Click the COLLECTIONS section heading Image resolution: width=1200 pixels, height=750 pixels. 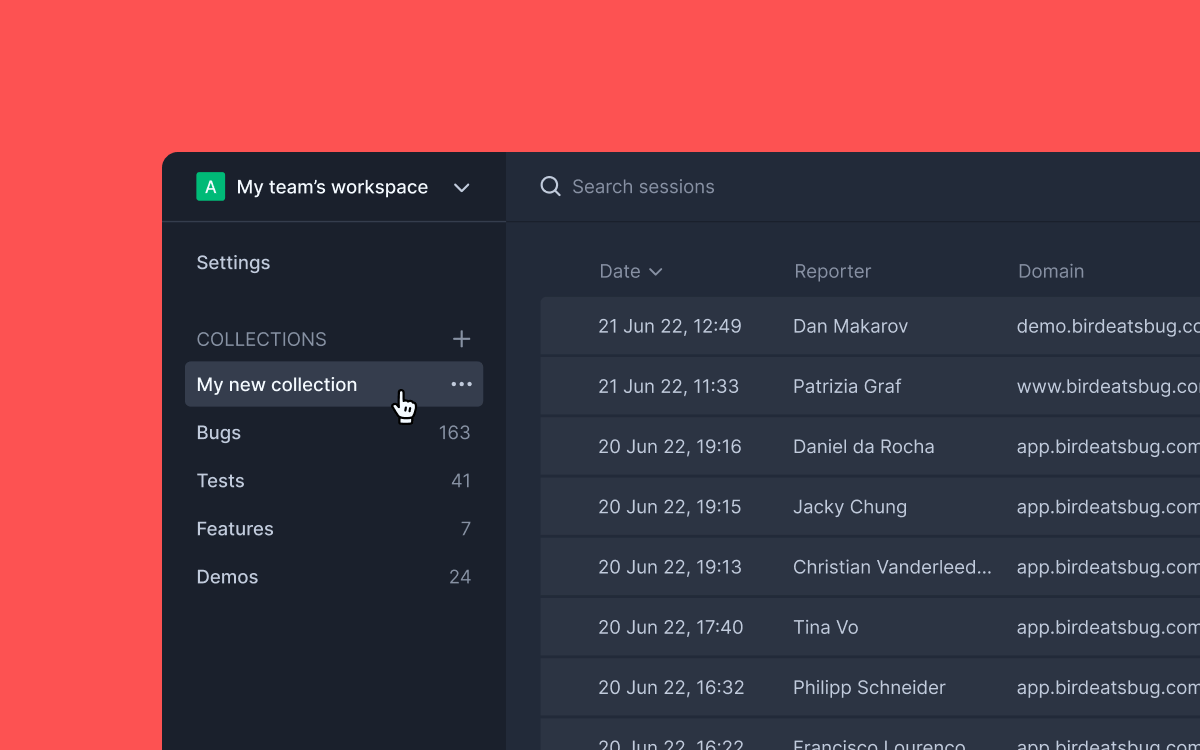261,339
